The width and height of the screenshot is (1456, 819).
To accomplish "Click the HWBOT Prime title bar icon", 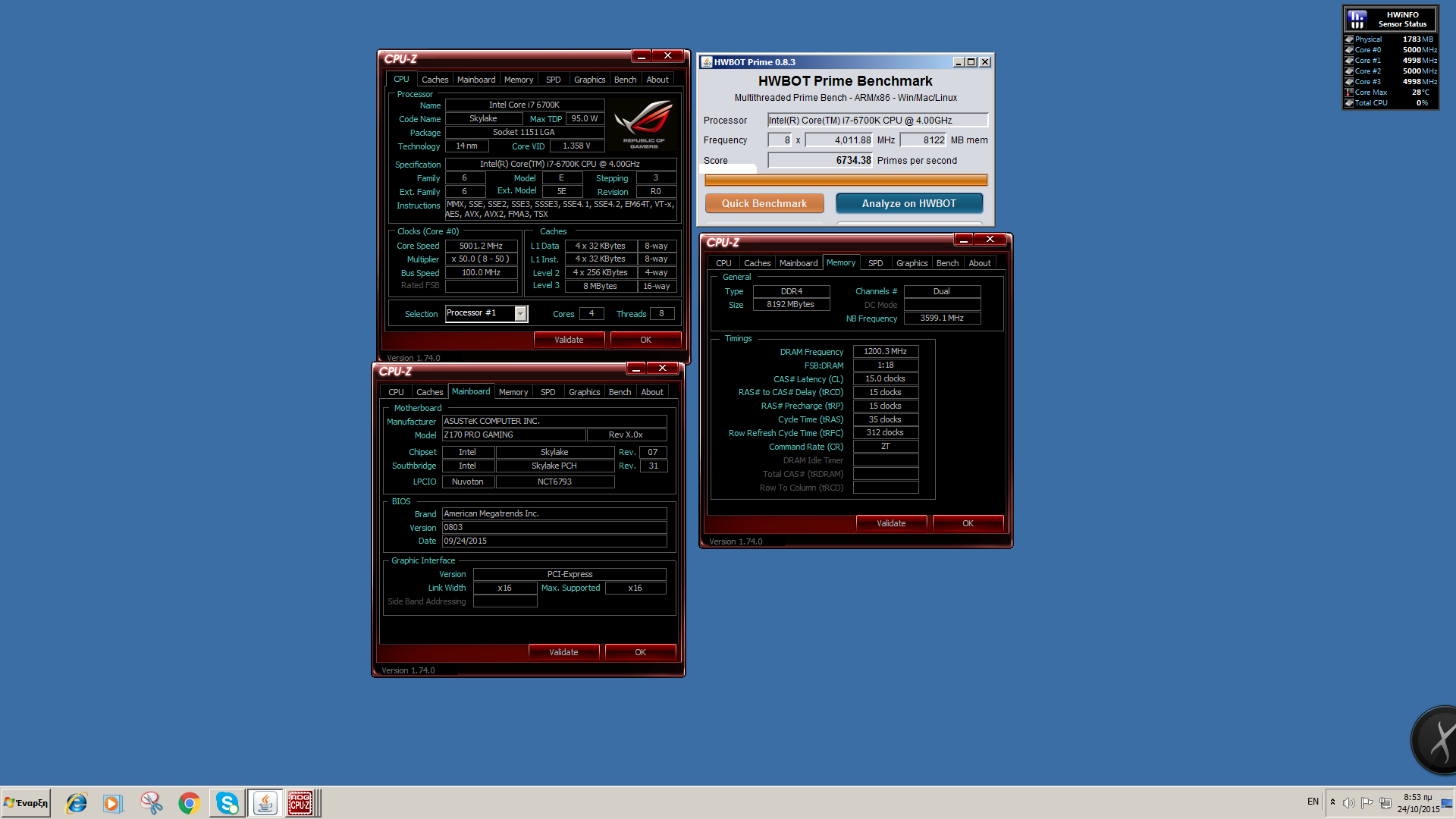I will click(x=707, y=62).
